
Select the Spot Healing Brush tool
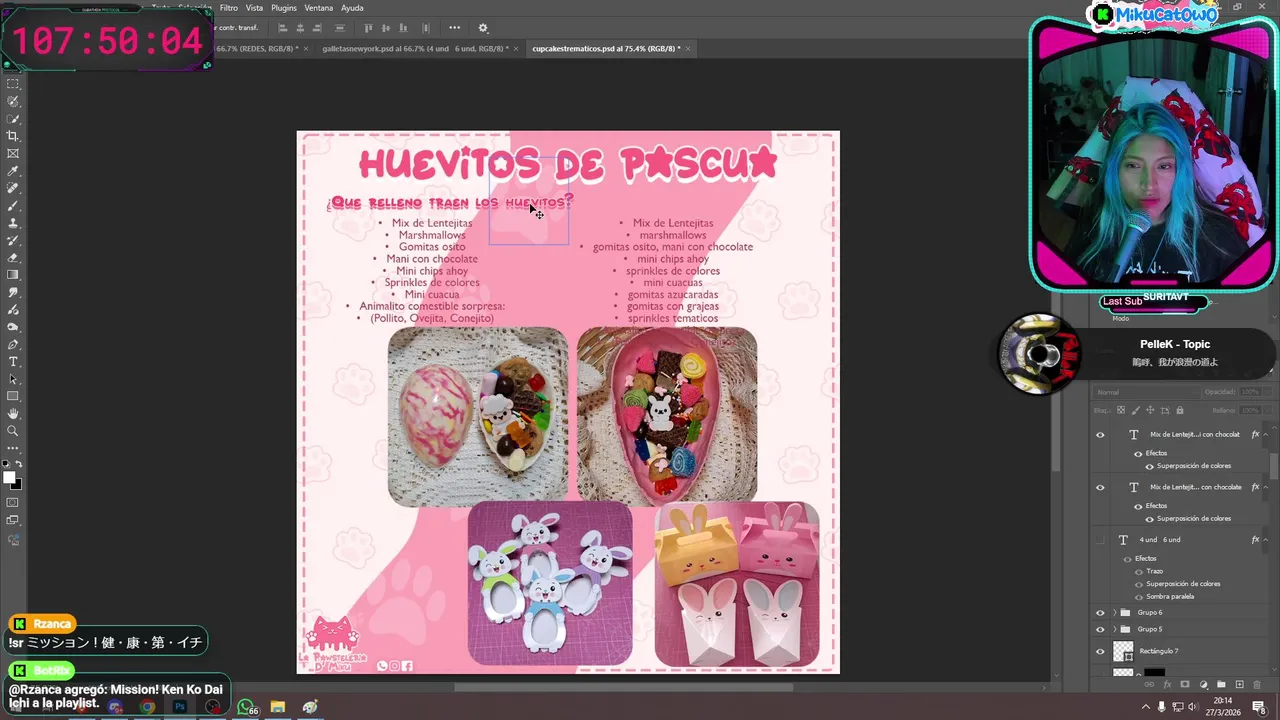coord(13,188)
